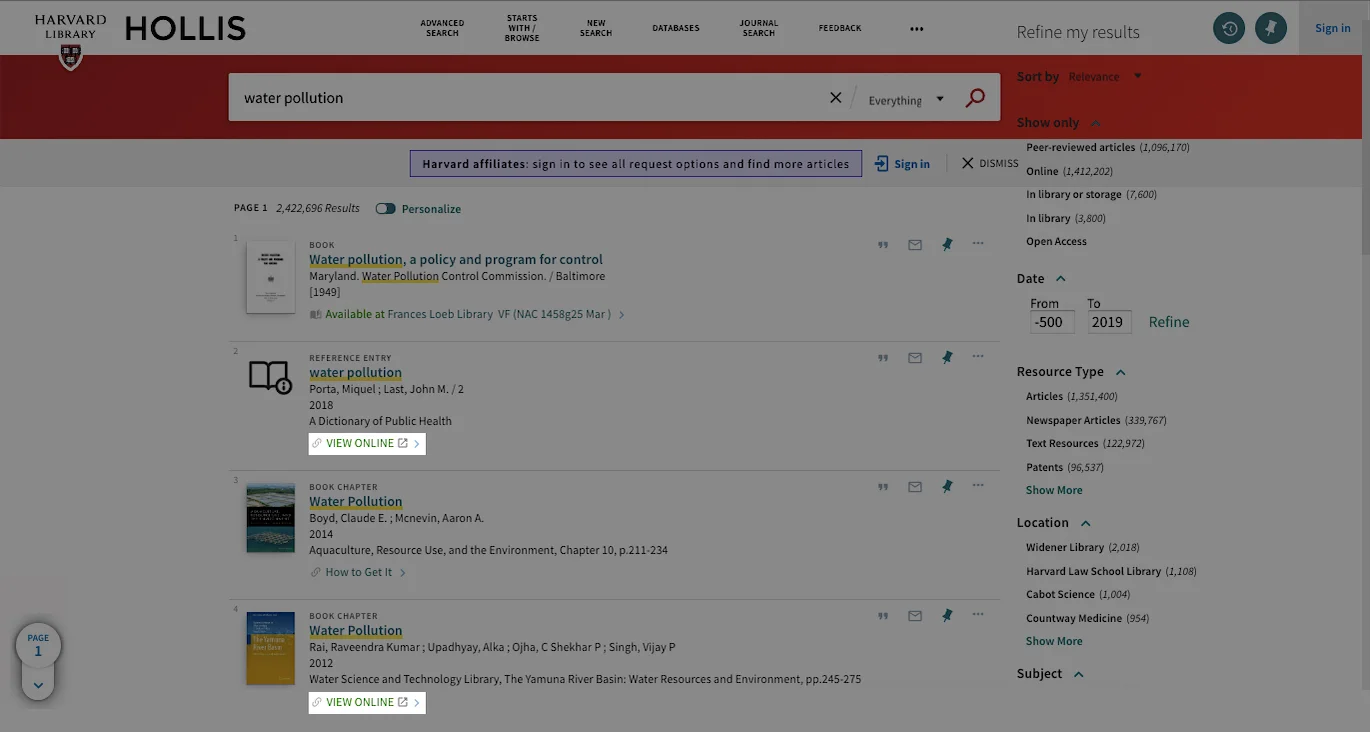
Task: Collapse the Resource Type filter section
Action: [x=1120, y=372]
